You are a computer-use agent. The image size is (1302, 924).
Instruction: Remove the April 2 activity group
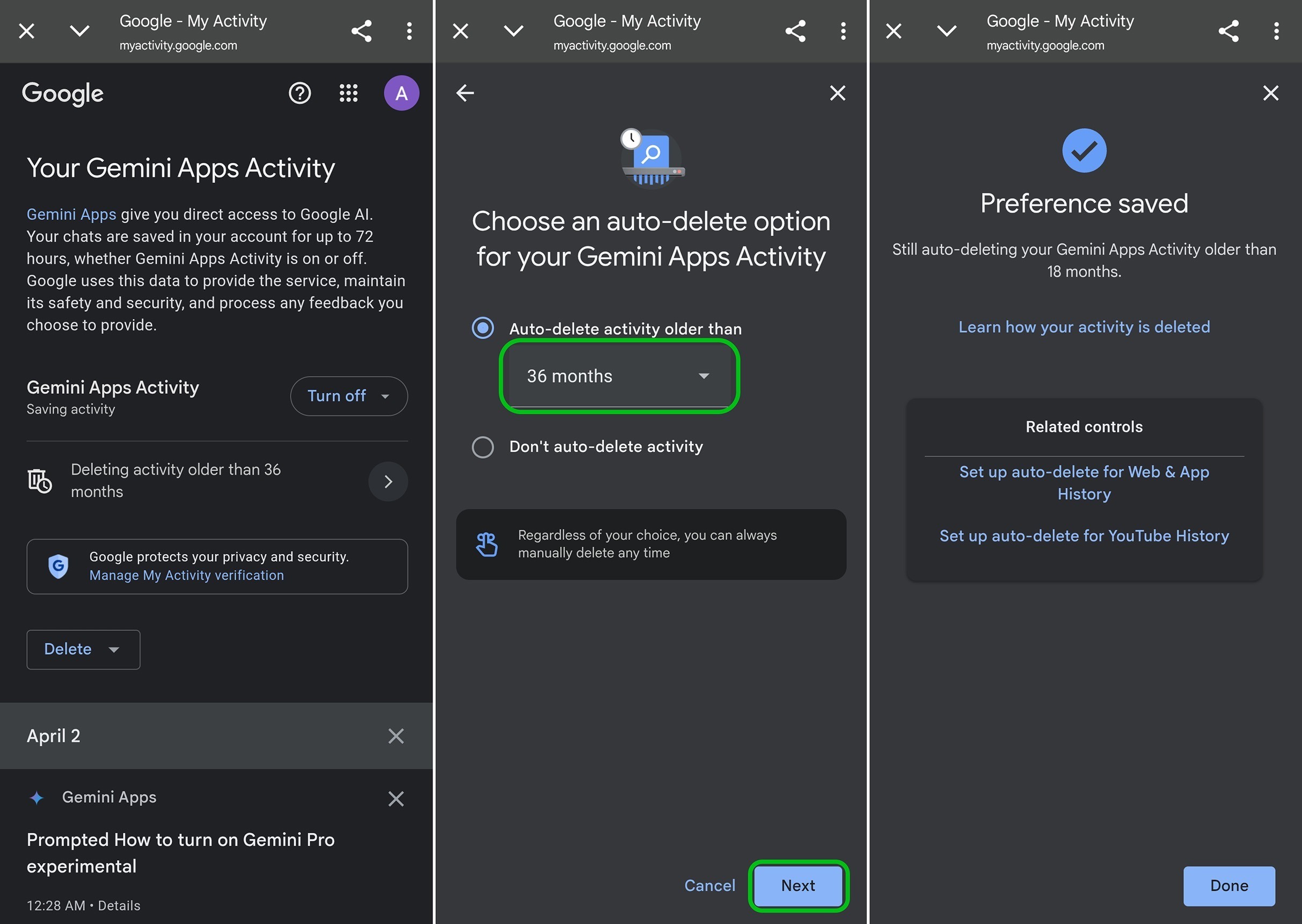pyautogui.click(x=396, y=736)
